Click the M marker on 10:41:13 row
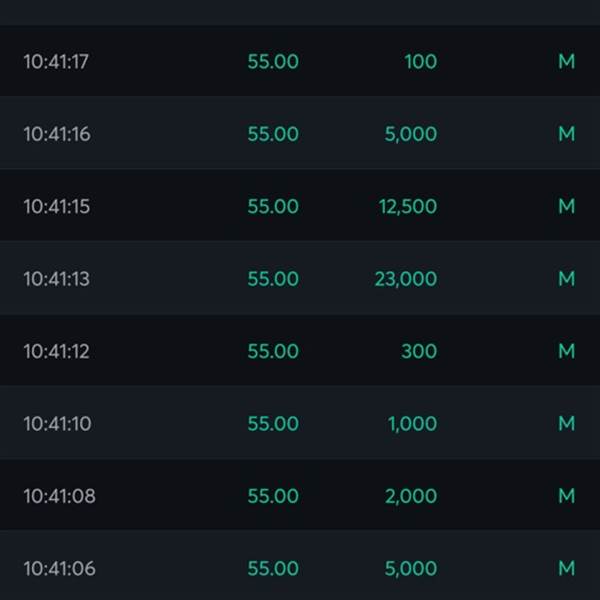 [x=566, y=279]
